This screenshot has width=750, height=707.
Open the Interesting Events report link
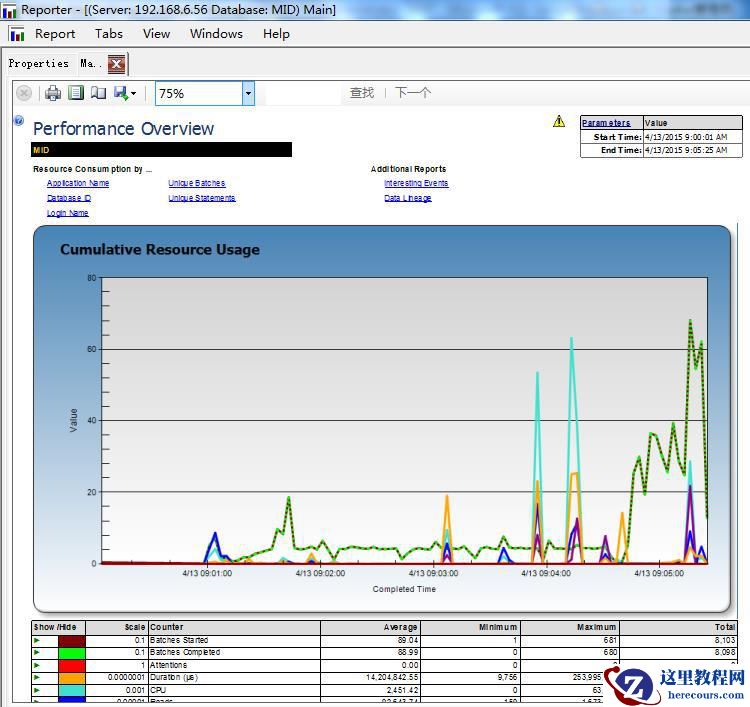pos(416,183)
